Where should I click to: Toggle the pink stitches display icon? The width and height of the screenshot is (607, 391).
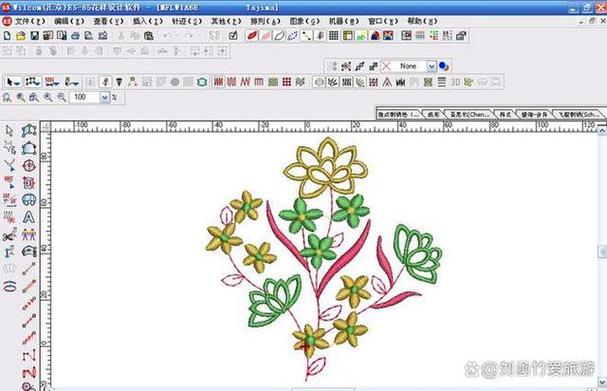pyautogui.click(x=266, y=36)
